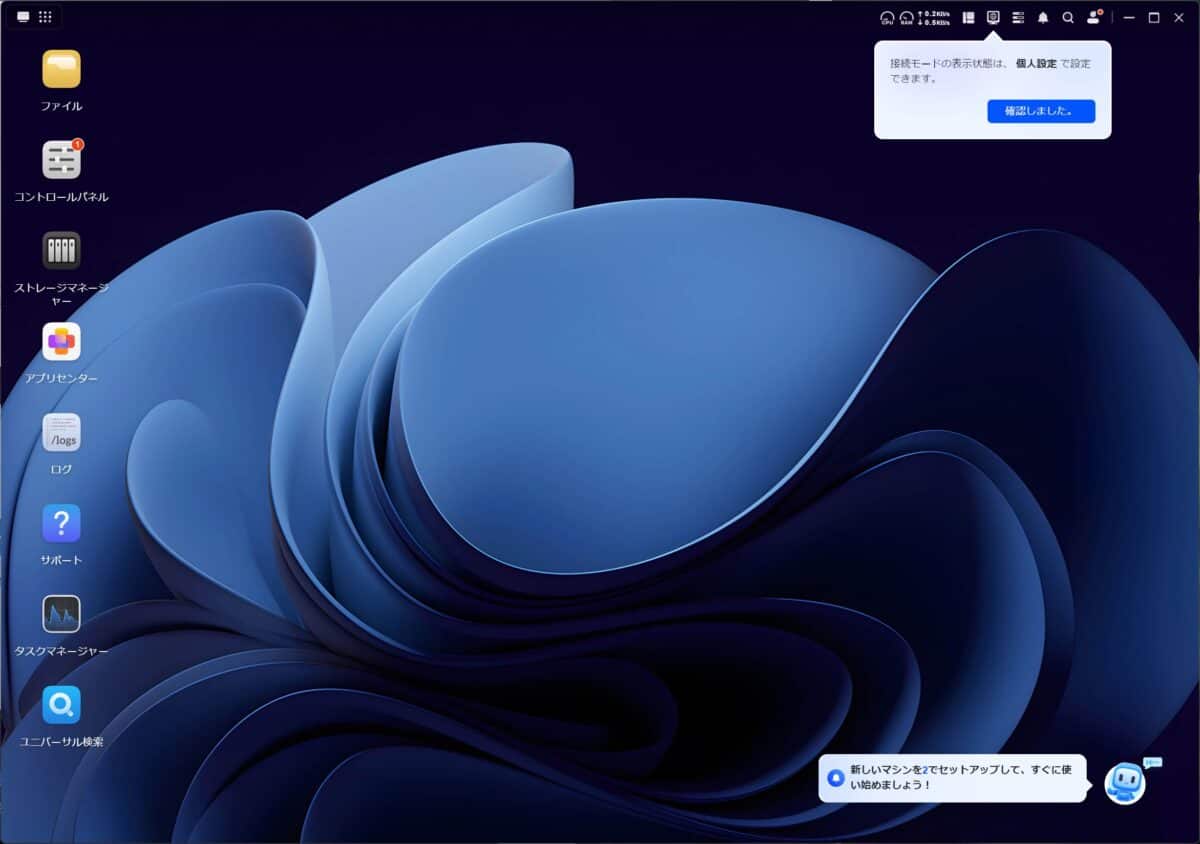Image resolution: width=1200 pixels, height=844 pixels.
Task: Open the ログ (Logs) app
Action: (61, 433)
